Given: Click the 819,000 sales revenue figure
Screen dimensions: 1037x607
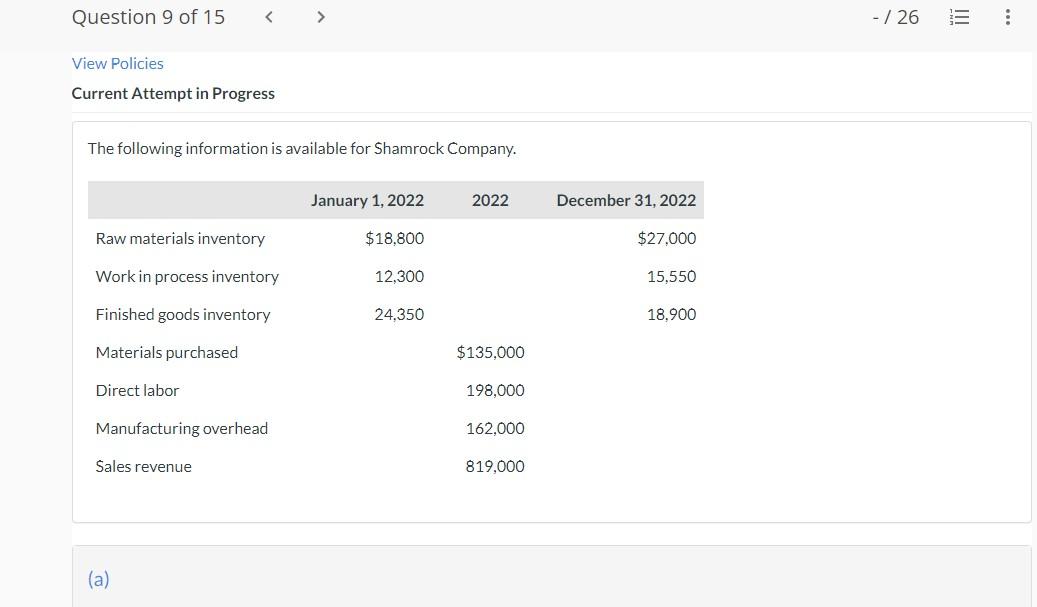Looking at the screenshot, I should click(495, 466).
